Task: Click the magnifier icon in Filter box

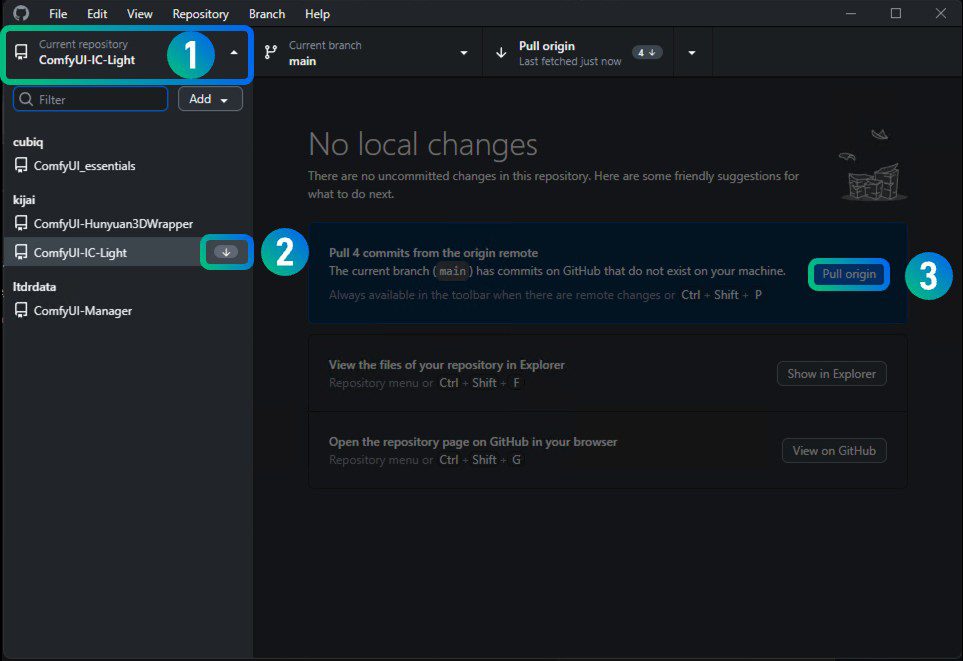Action: pos(26,99)
